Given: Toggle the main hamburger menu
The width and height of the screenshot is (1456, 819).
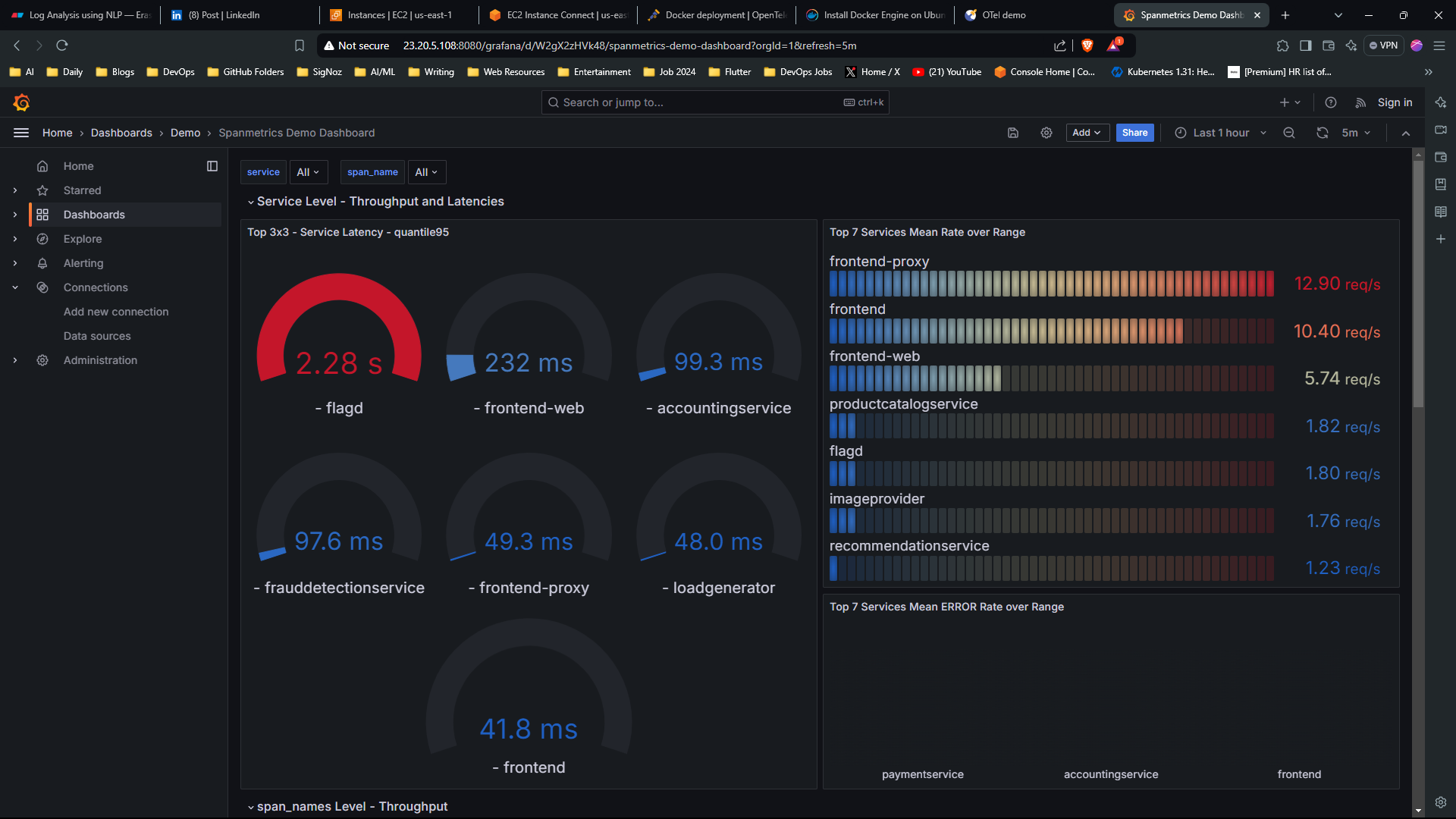Looking at the screenshot, I should click(x=21, y=133).
